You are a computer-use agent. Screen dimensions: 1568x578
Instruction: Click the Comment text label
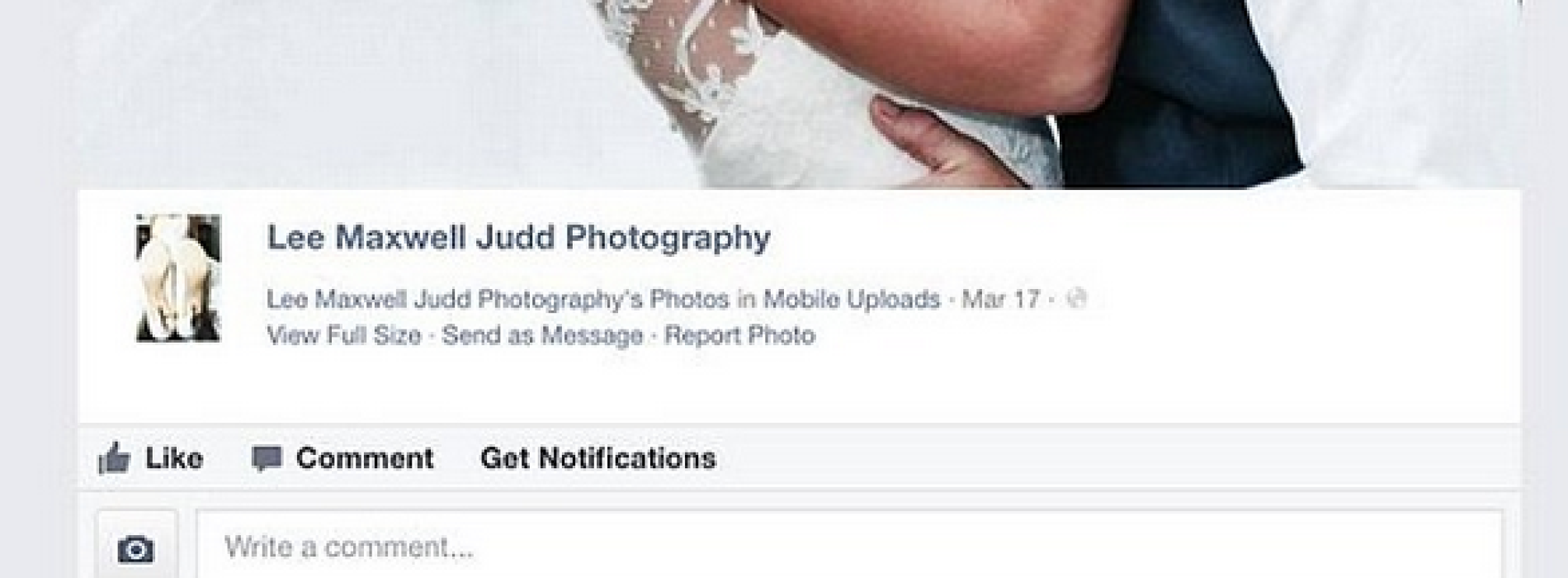(365, 458)
